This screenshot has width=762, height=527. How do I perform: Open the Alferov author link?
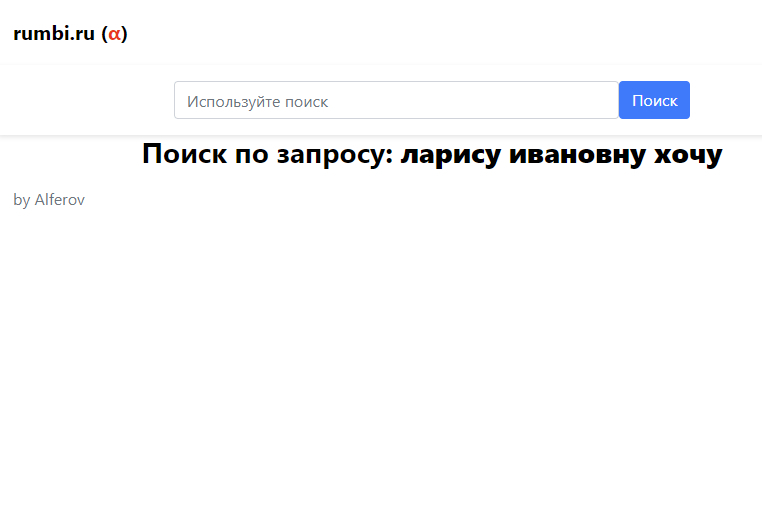coord(60,200)
